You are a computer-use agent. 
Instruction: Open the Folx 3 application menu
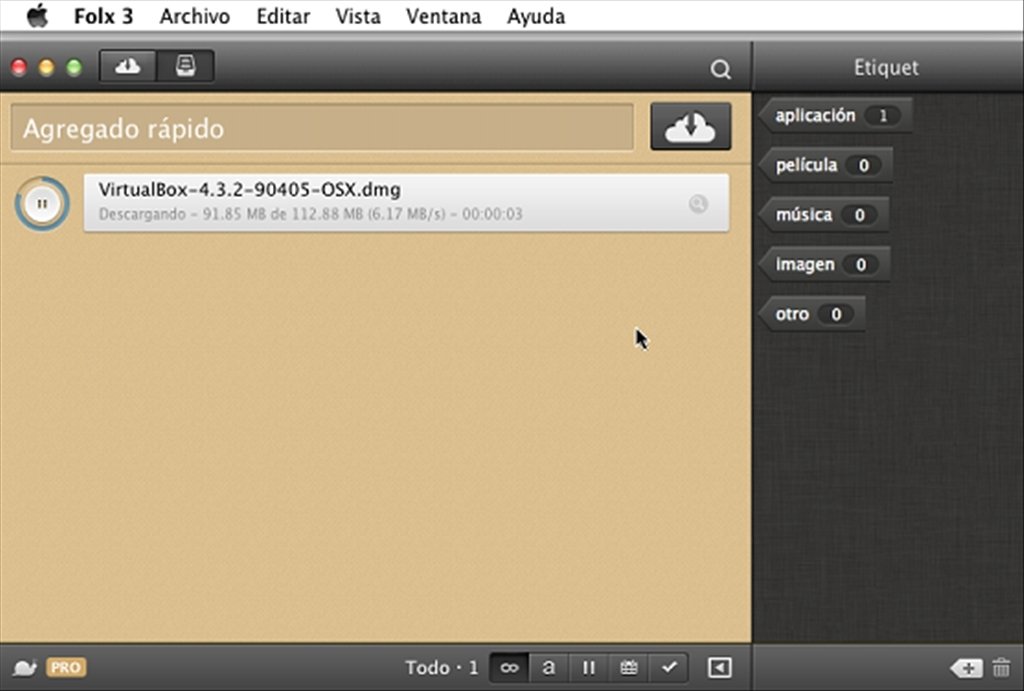coord(103,16)
